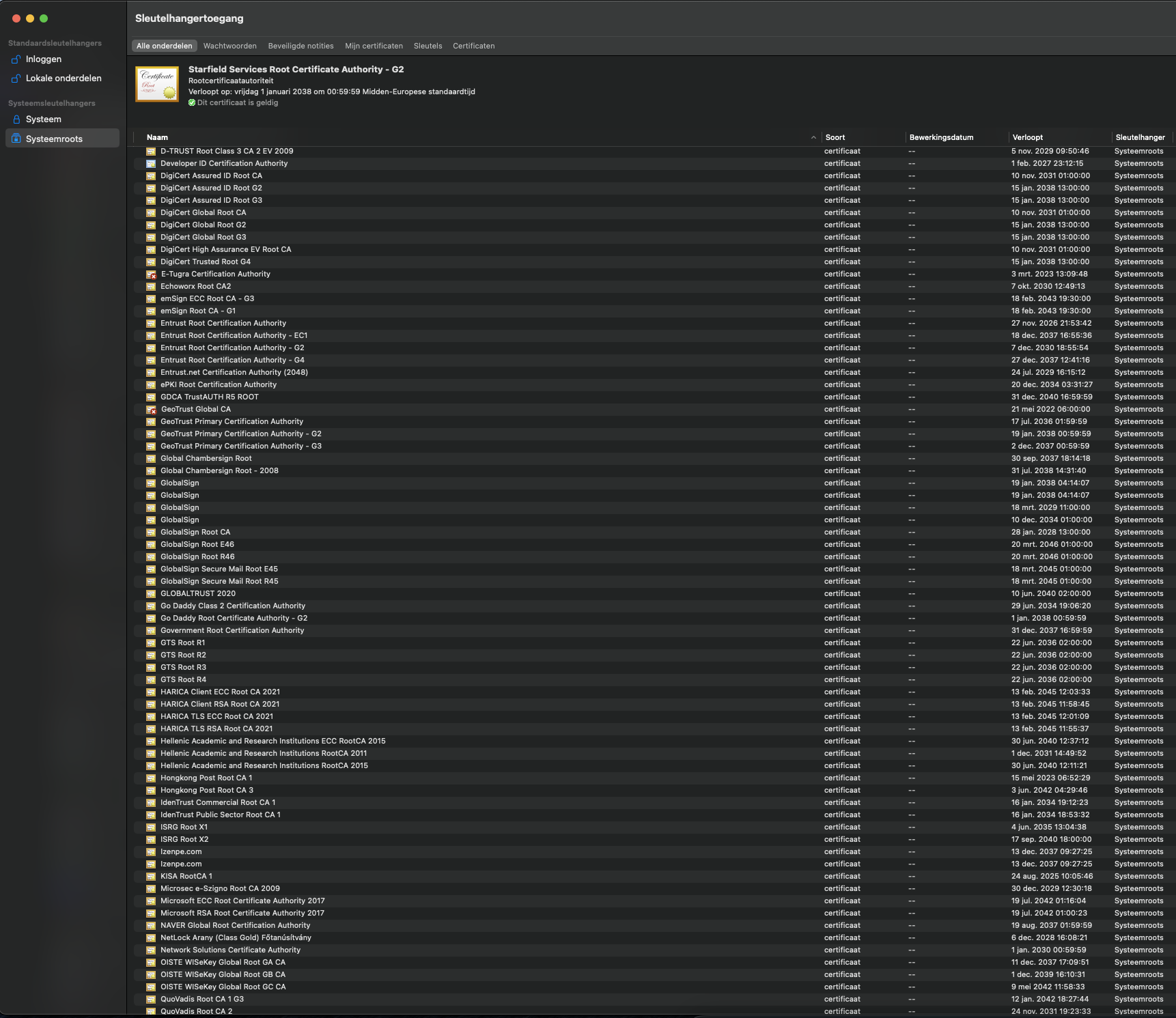The width and height of the screenshot is (1176, 1018).
Task: Click the Starfield certificate preview thumbnail
Action: [x=156, y=83]
